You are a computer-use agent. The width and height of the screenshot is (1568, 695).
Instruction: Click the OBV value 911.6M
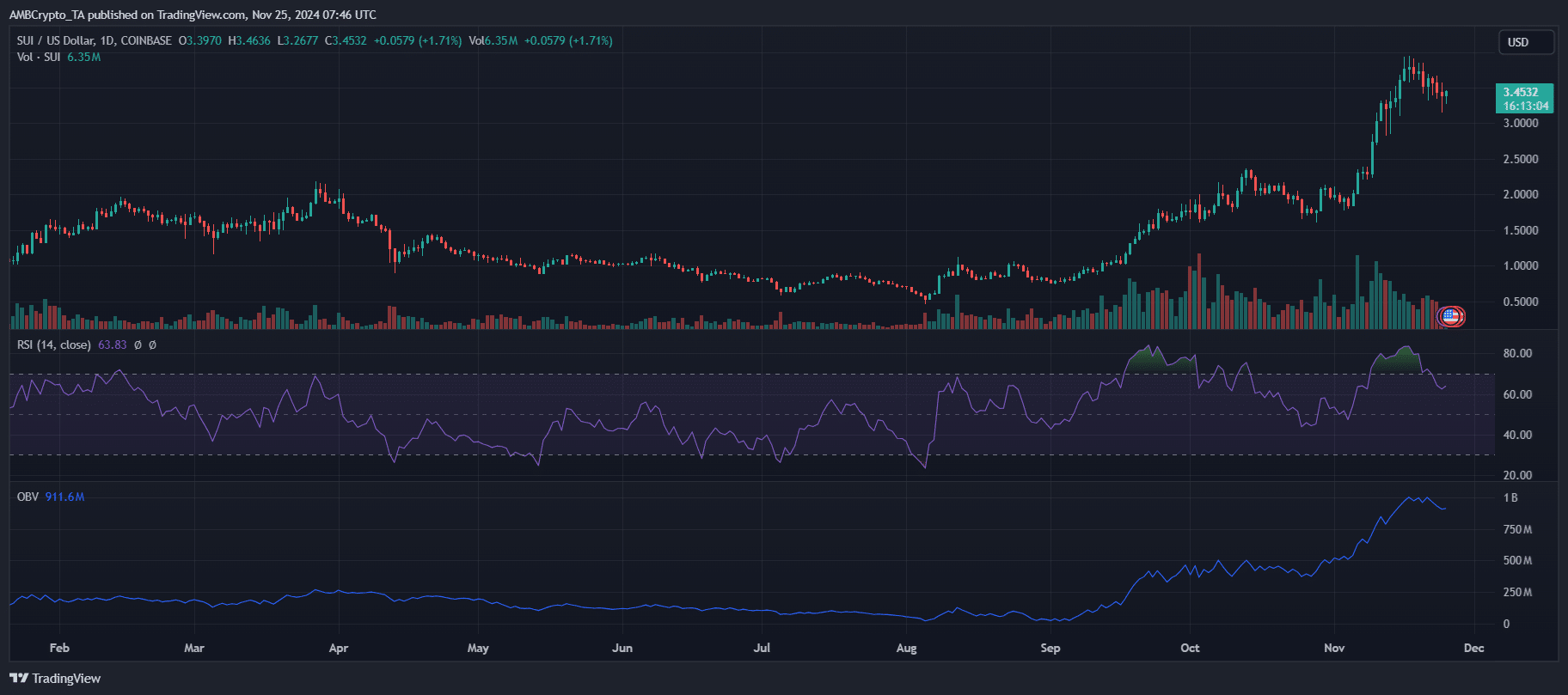click(x=64, y=497)
